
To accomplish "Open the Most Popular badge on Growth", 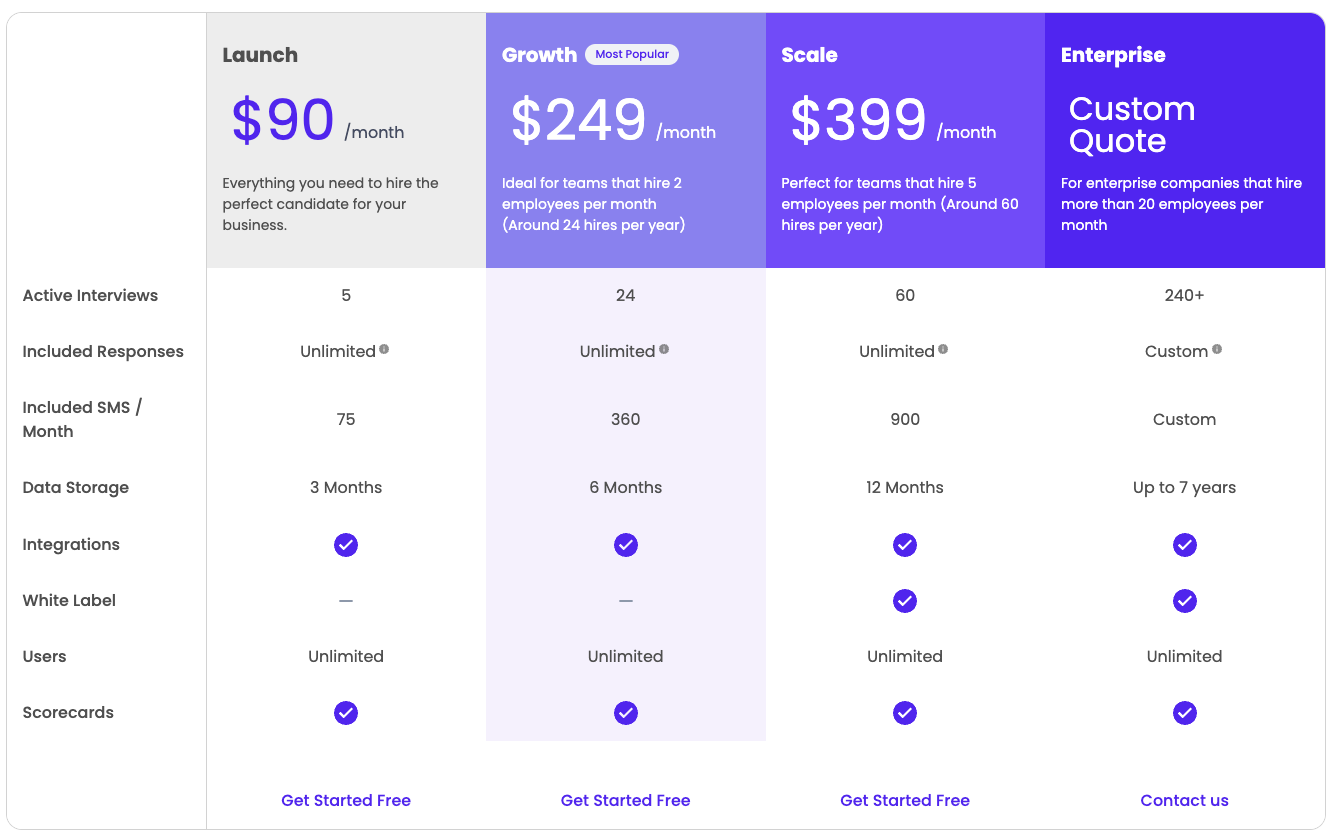I will tap(631, 55).
